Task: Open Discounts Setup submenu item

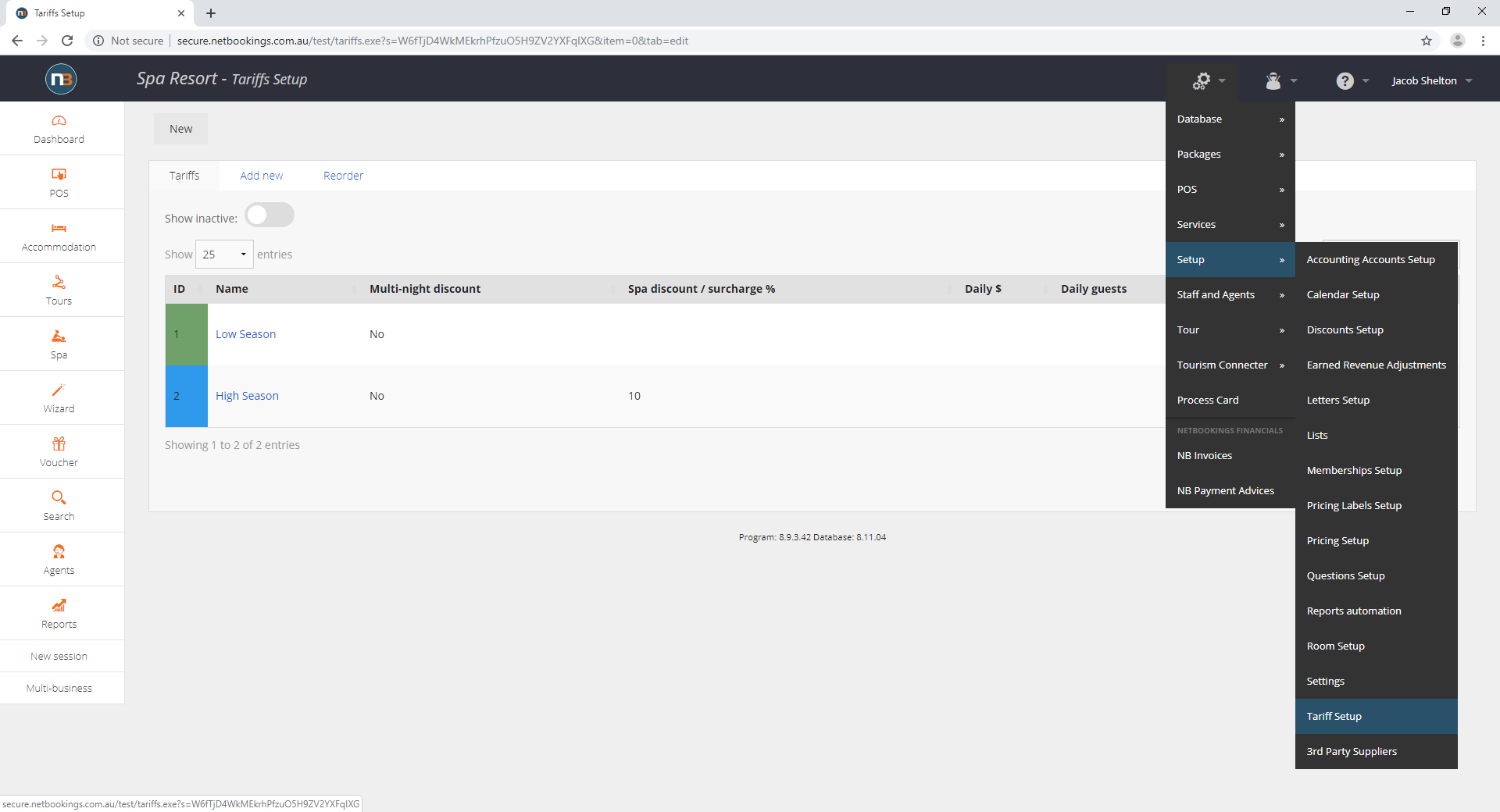Action: pyautogui.click(x=1377, y=329)
